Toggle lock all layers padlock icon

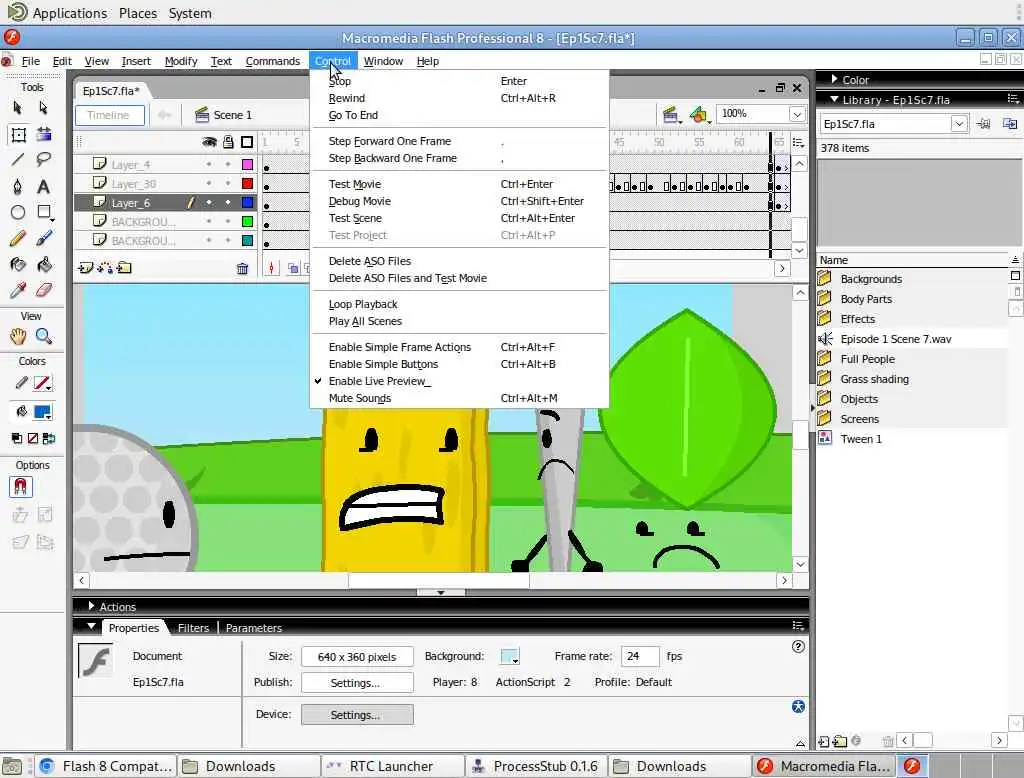[x=228, y=142]
